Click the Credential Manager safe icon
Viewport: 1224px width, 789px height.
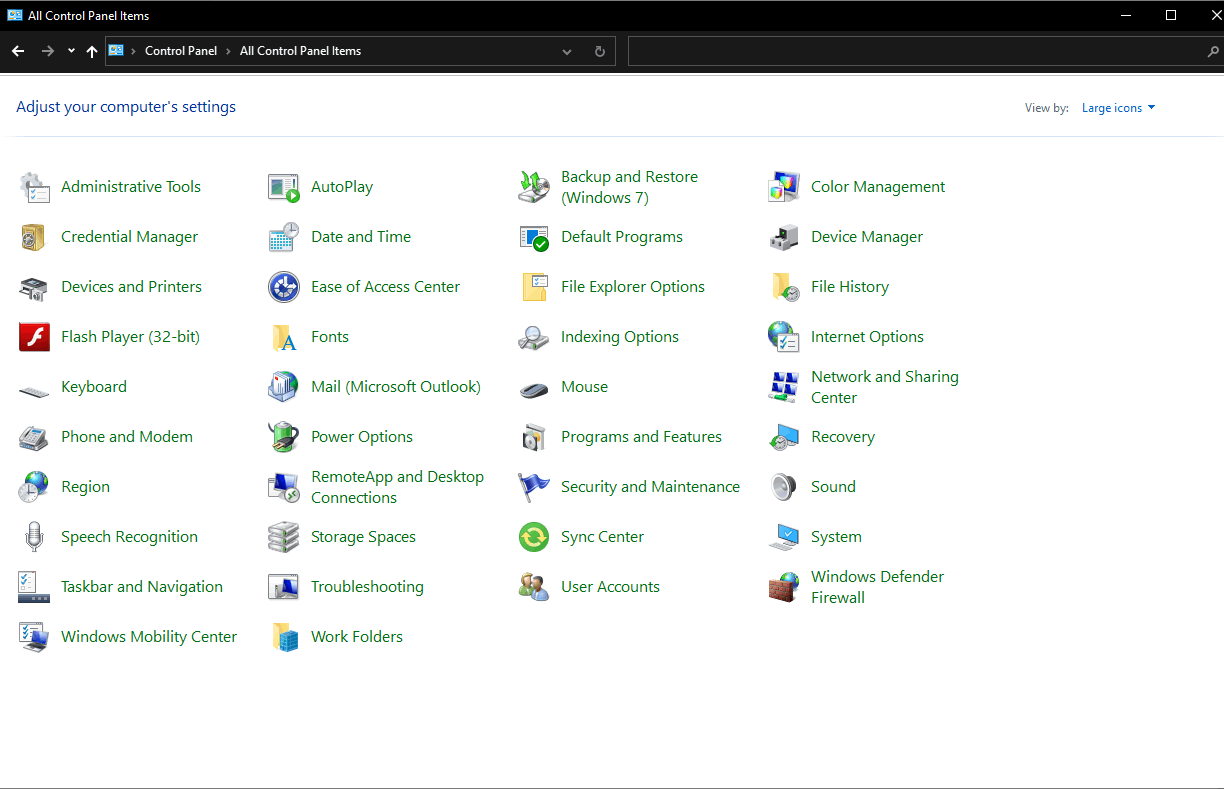tap(34, 237)
